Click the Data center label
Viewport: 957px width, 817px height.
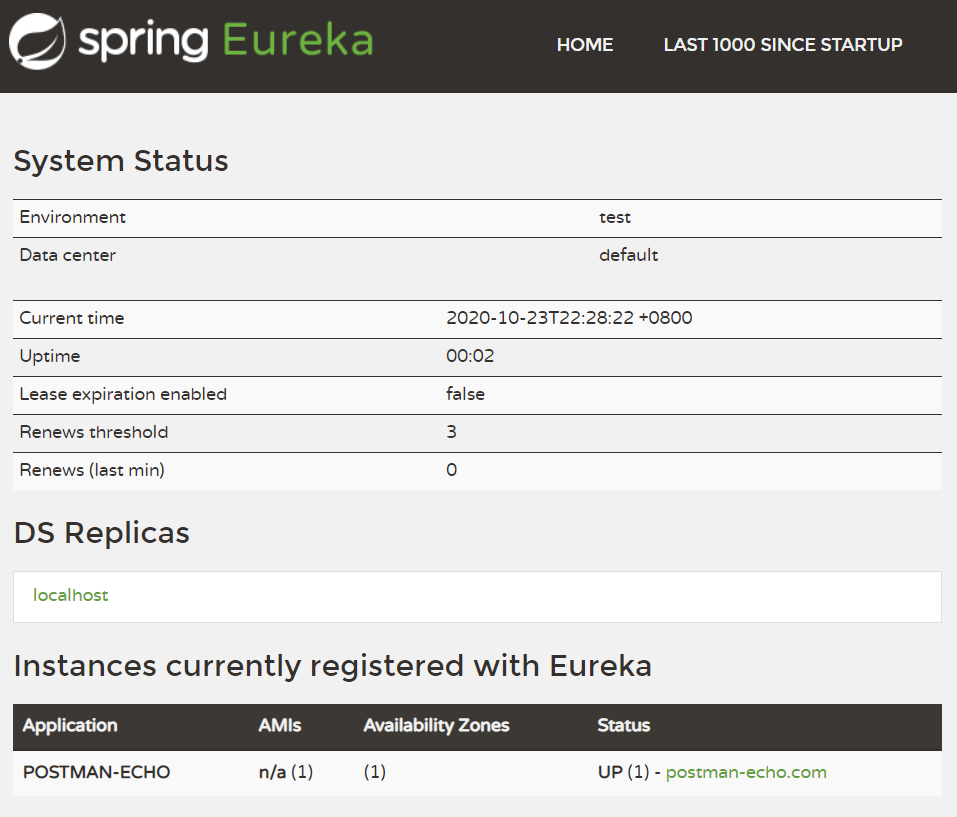coord(68,255)
